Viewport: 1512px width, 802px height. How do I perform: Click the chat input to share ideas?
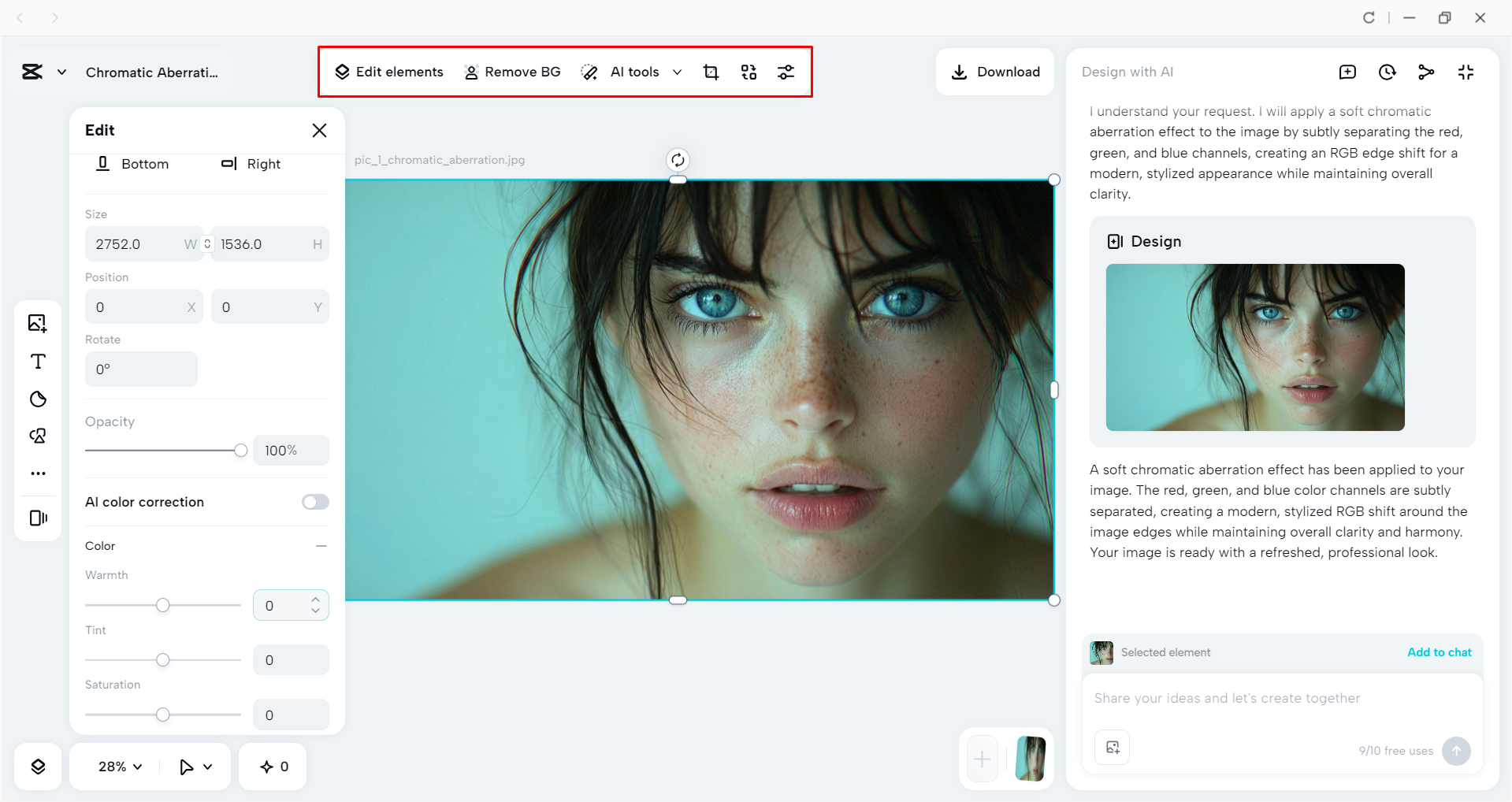click(1261, 698)
